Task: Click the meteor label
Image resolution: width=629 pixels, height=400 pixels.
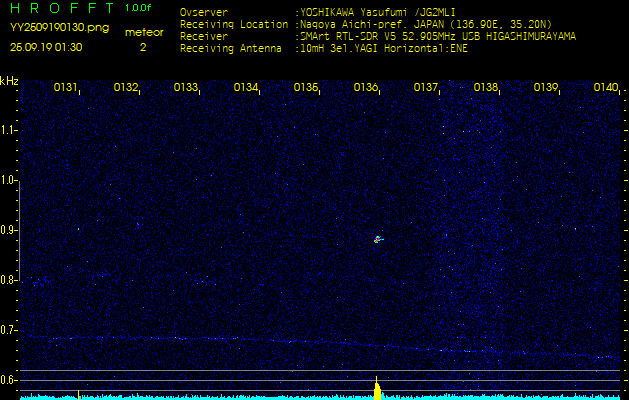Action: (144, 33)
